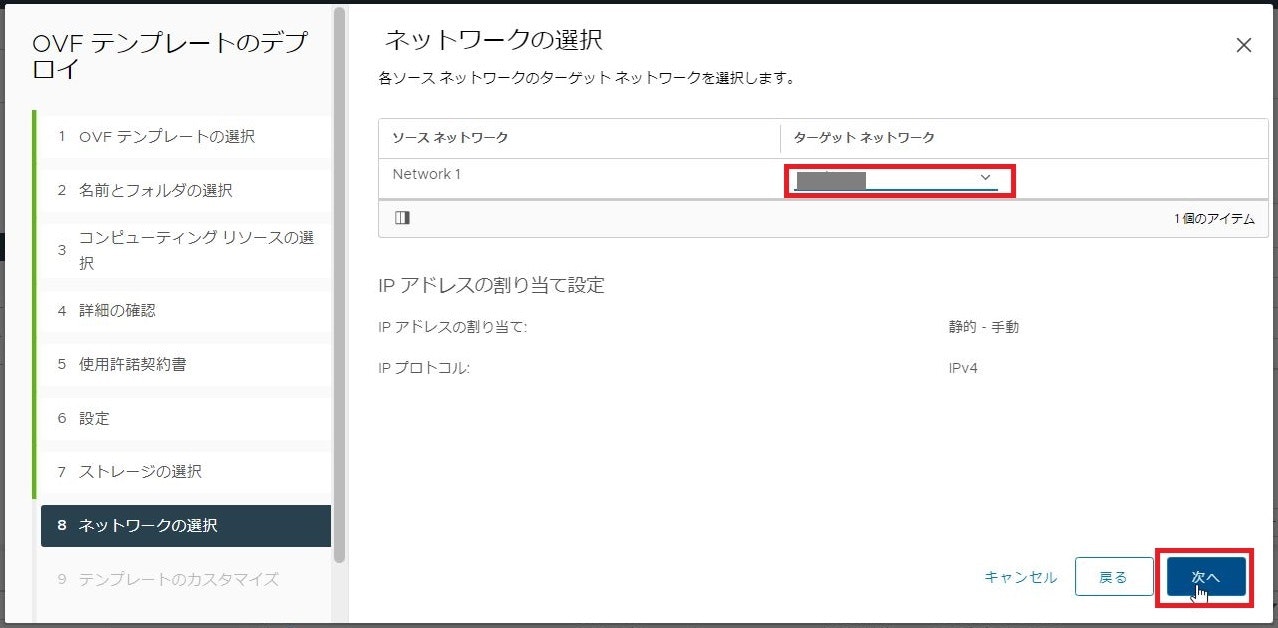Go to step 4 詳細の確認
Image resolution: width=1278 pixels, height=628 pixels.
[184, 310]
